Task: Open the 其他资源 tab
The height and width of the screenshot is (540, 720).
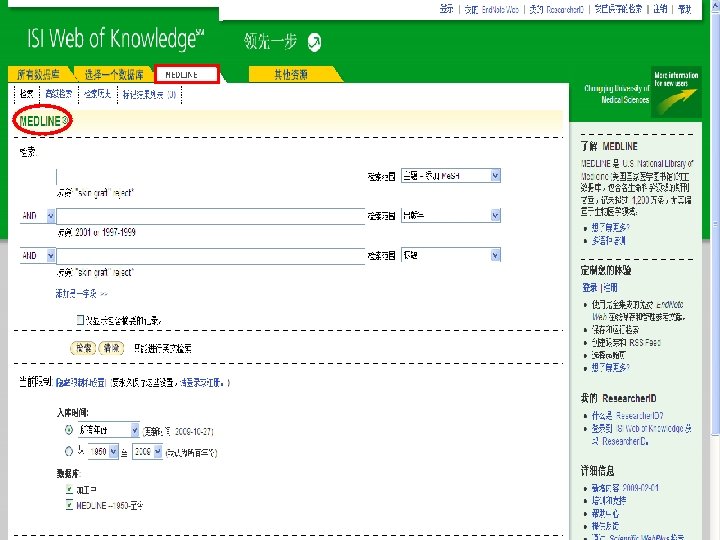Action: click(x=291, y=74)
